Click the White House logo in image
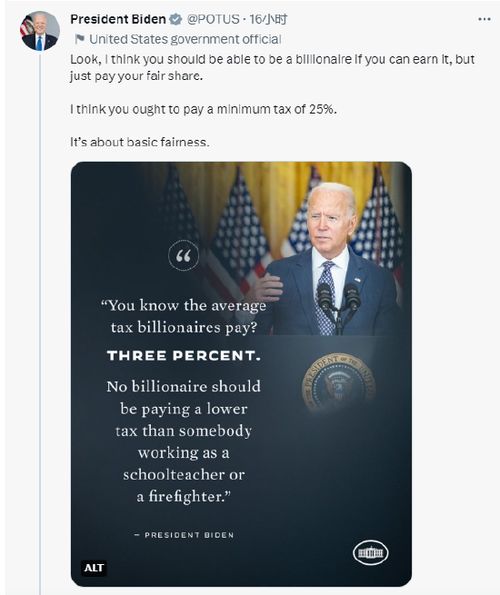The height and width of the screenshot is (595, 500). pyautogui.click(x=371, y=552)
